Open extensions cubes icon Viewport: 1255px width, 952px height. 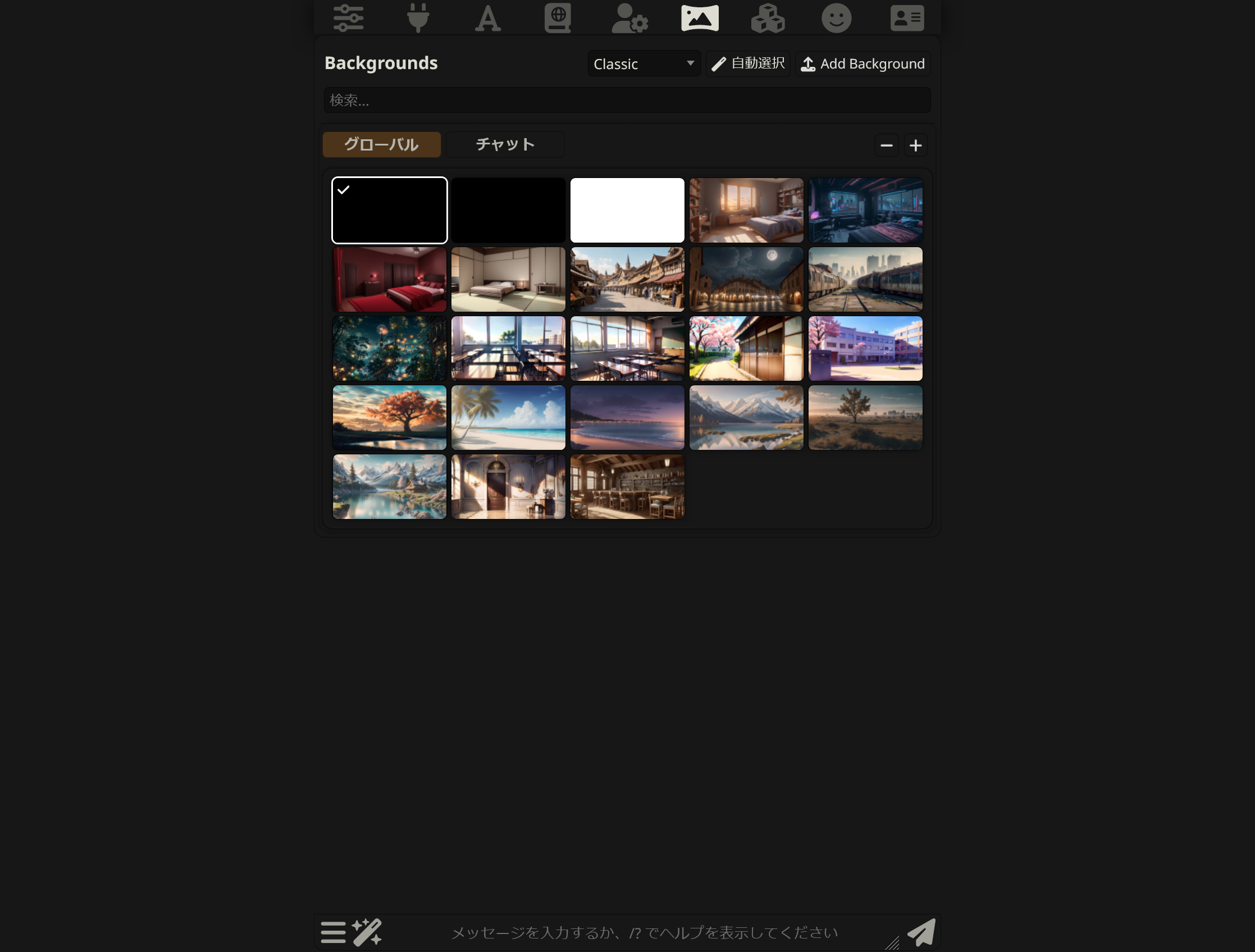[768, 17]
